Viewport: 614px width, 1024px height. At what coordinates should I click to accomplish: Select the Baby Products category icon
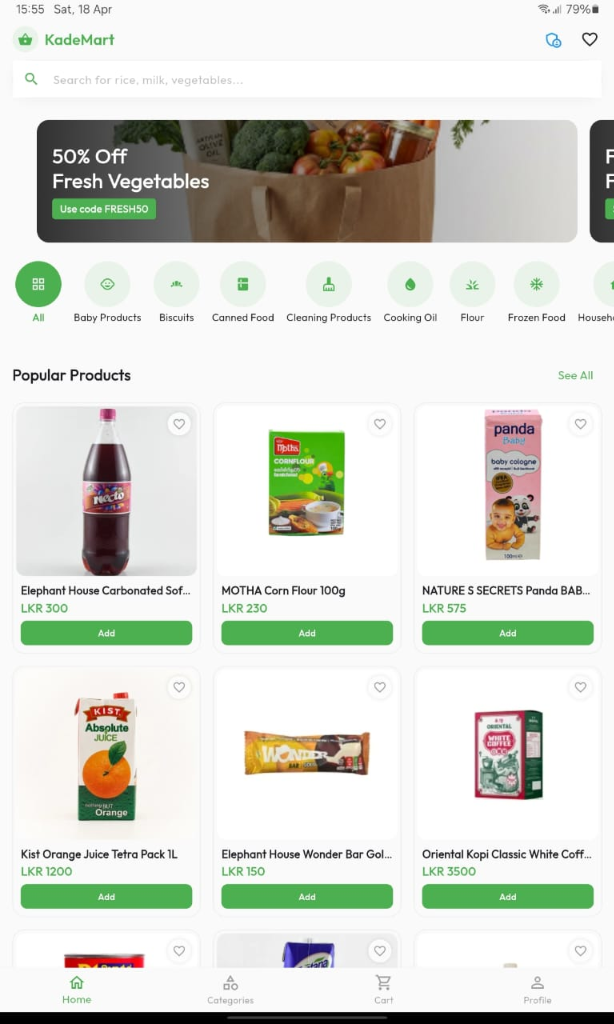tap(107, 284)
